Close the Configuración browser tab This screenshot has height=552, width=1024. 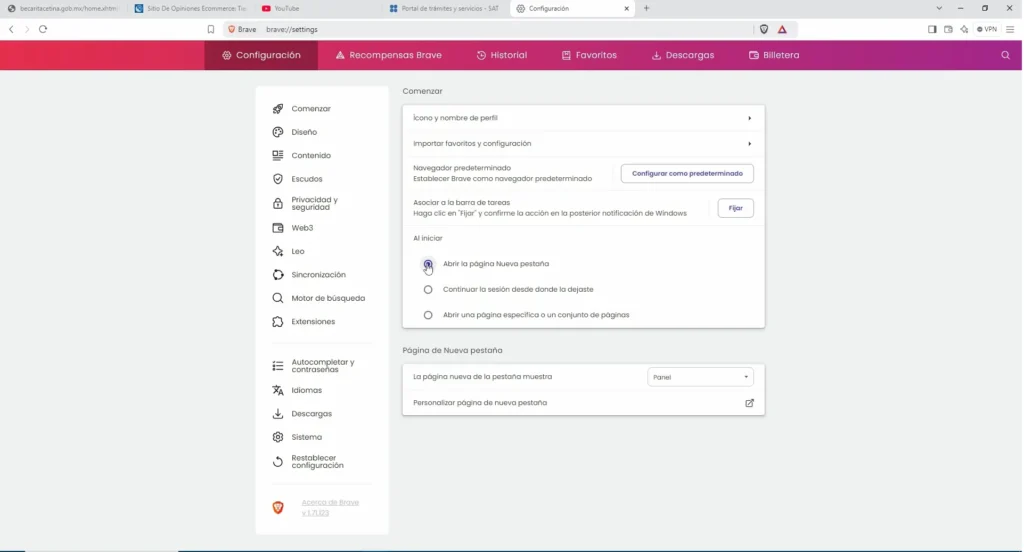tap(626, 8)
